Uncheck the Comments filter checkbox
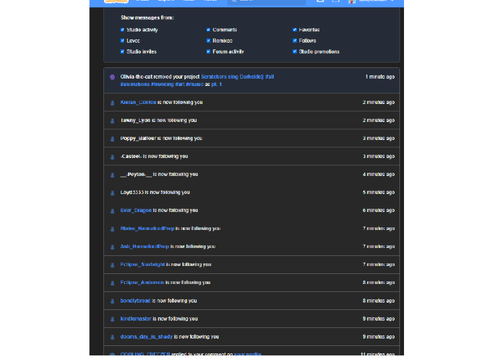Image resolution: width=480 pixels, height=360 pixels. (x=208, y=30)
